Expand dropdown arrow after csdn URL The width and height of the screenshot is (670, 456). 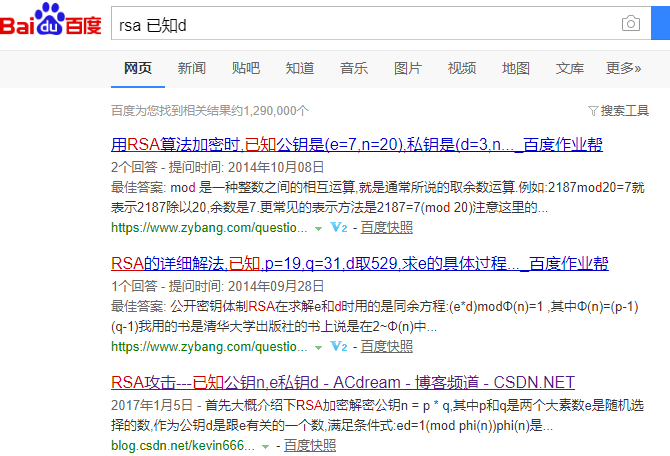[265, 447]
